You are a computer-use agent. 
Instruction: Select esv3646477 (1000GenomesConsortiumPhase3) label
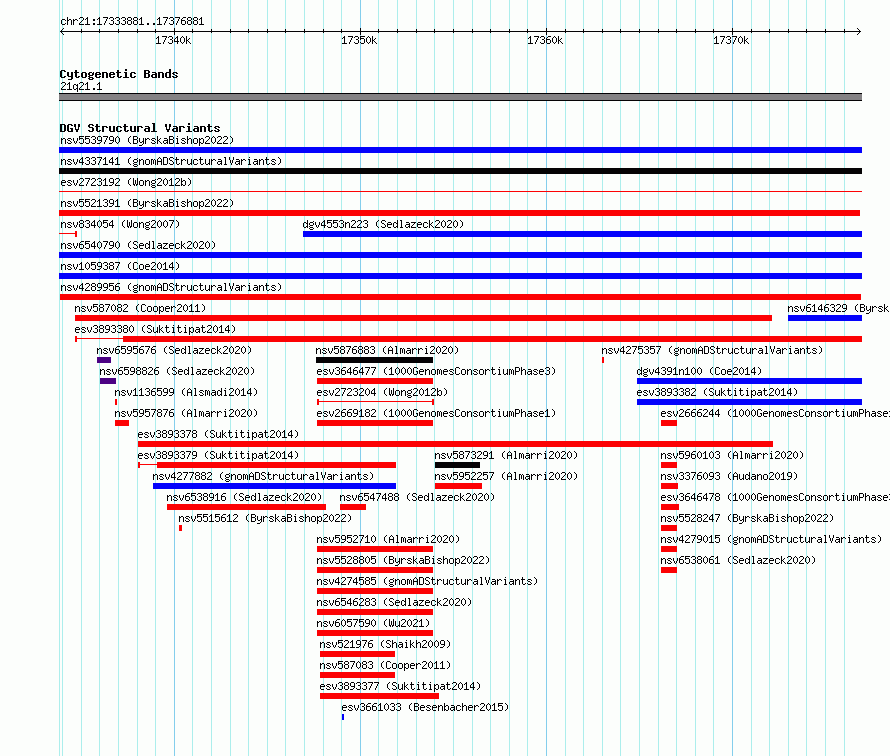[x=436, y=371]
